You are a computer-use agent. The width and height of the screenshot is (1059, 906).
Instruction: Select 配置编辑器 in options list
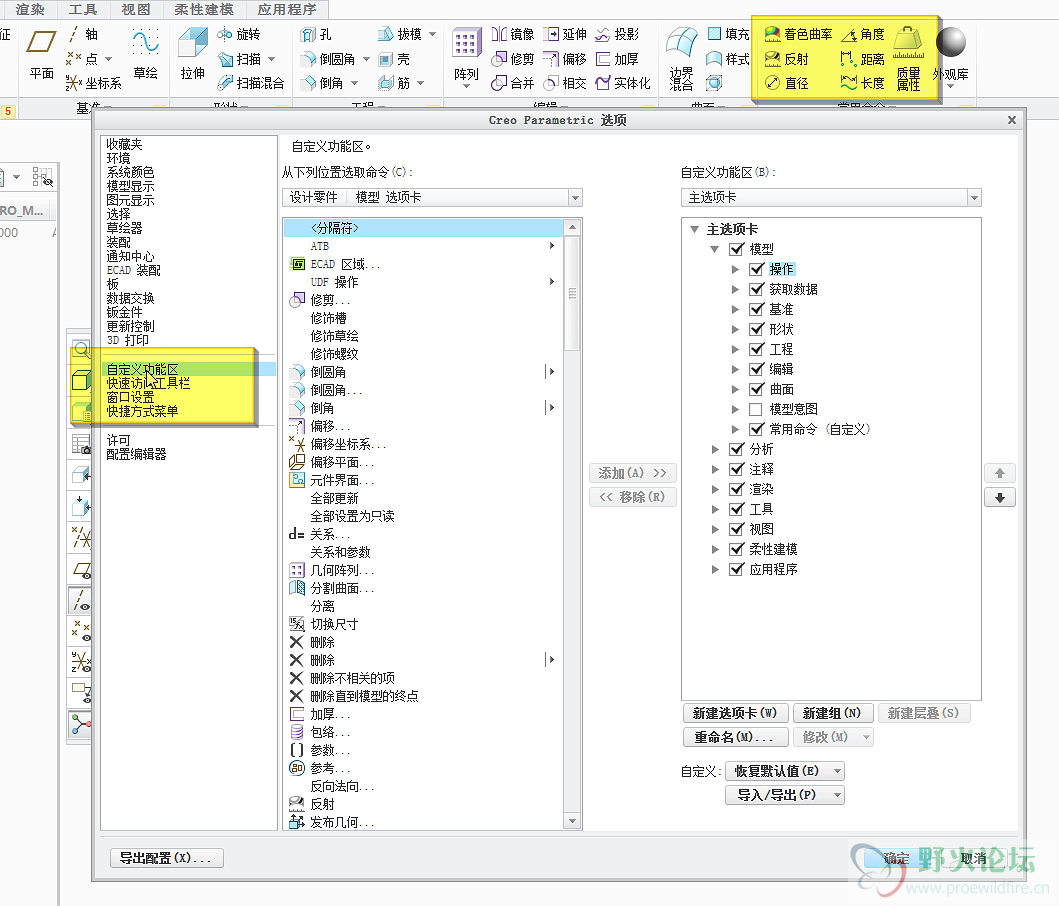coord(136,454)
